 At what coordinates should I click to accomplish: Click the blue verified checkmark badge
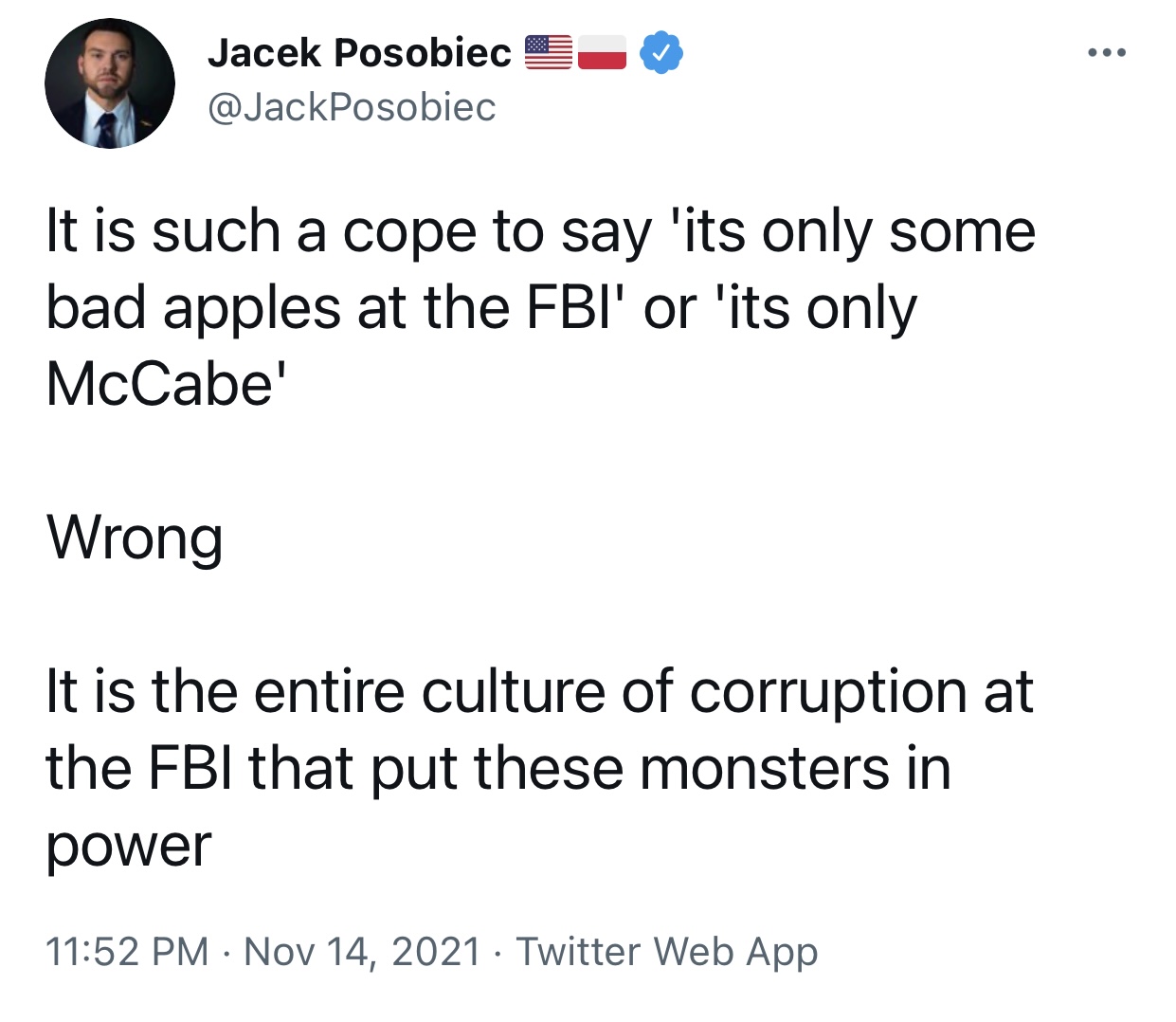(661, 52)
